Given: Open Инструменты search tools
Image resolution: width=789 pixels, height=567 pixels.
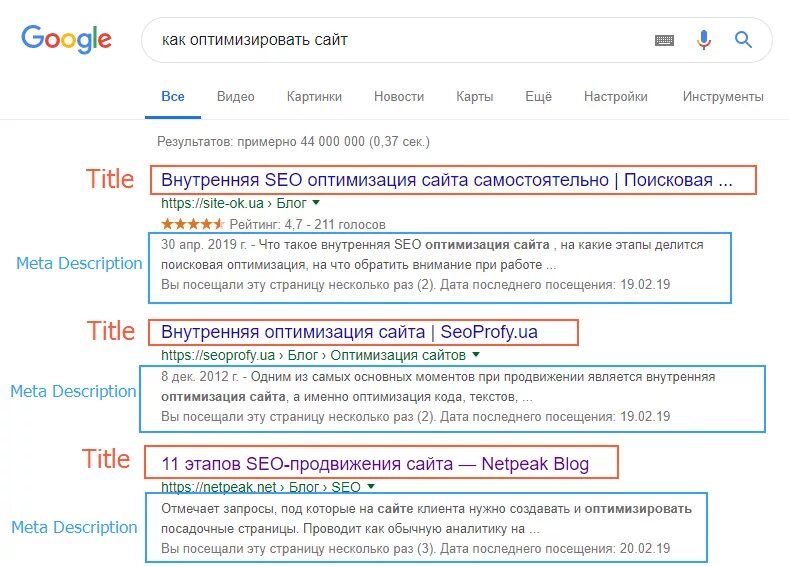Looking at the screenshot, I should tap(723, 97).
